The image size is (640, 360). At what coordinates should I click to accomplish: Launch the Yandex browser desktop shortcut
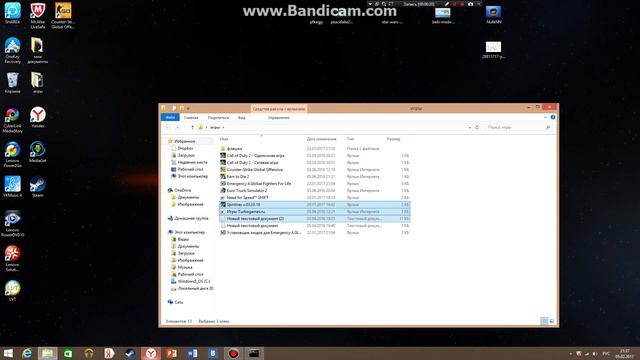click(38, 117)
